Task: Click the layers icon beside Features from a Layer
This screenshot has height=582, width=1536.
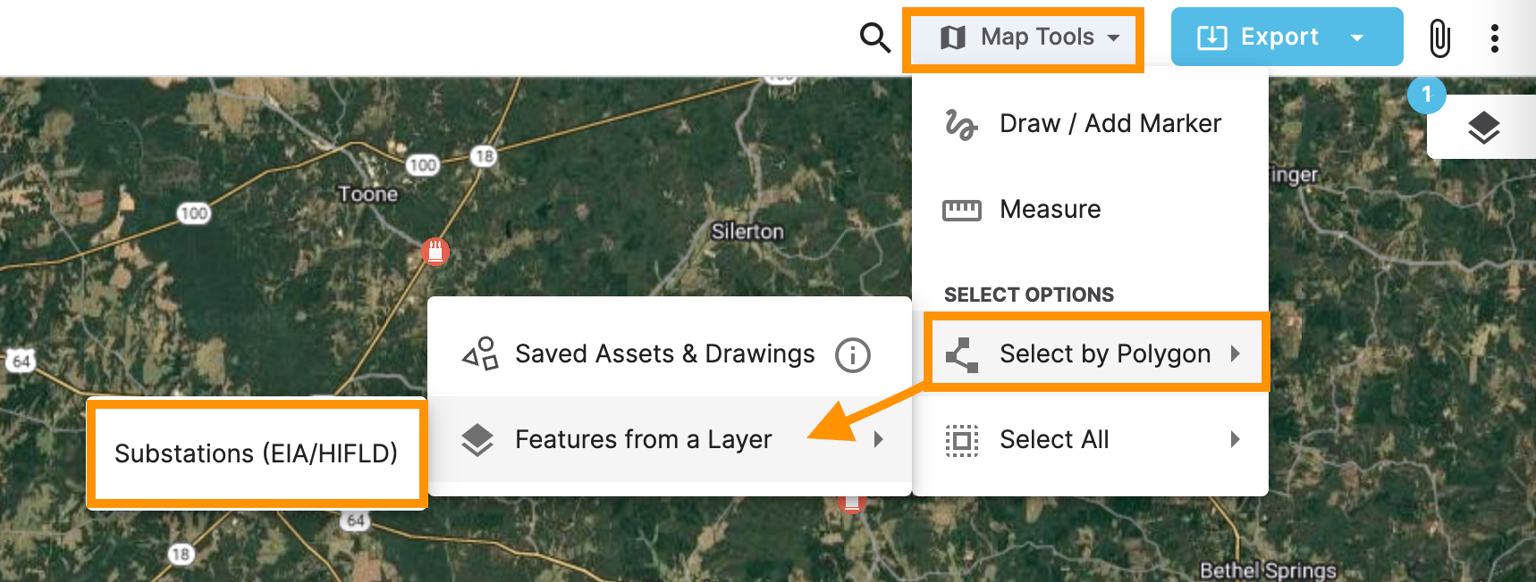Action: coord(477,439)
